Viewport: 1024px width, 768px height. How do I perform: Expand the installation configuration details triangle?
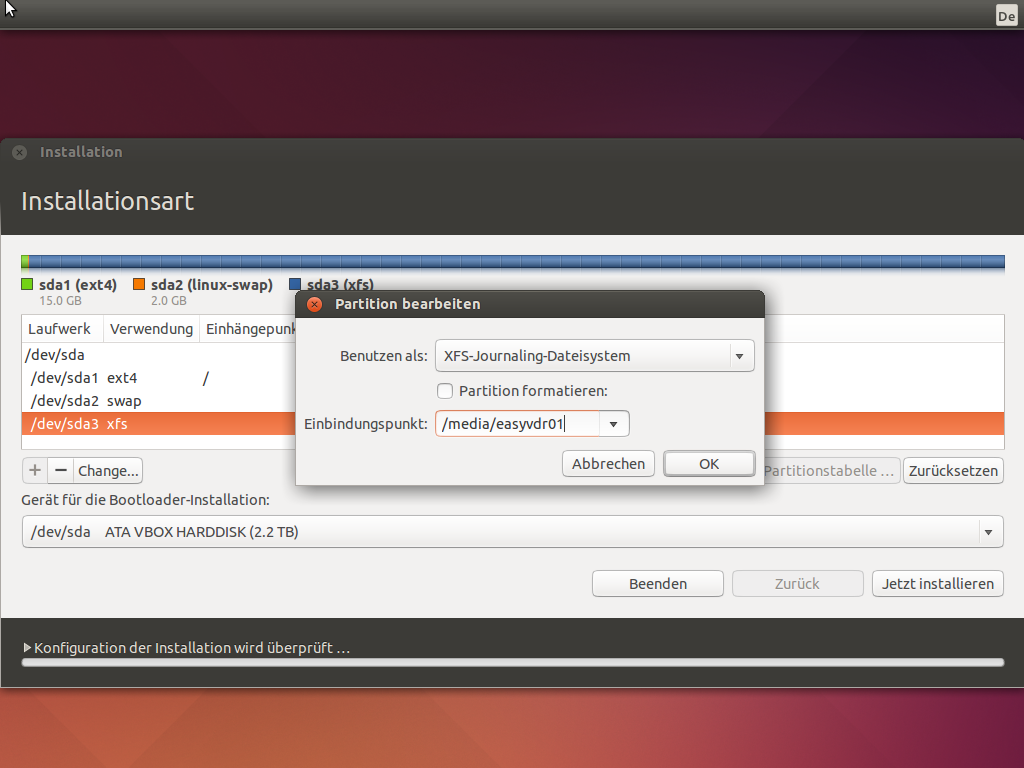pos(27,648)
